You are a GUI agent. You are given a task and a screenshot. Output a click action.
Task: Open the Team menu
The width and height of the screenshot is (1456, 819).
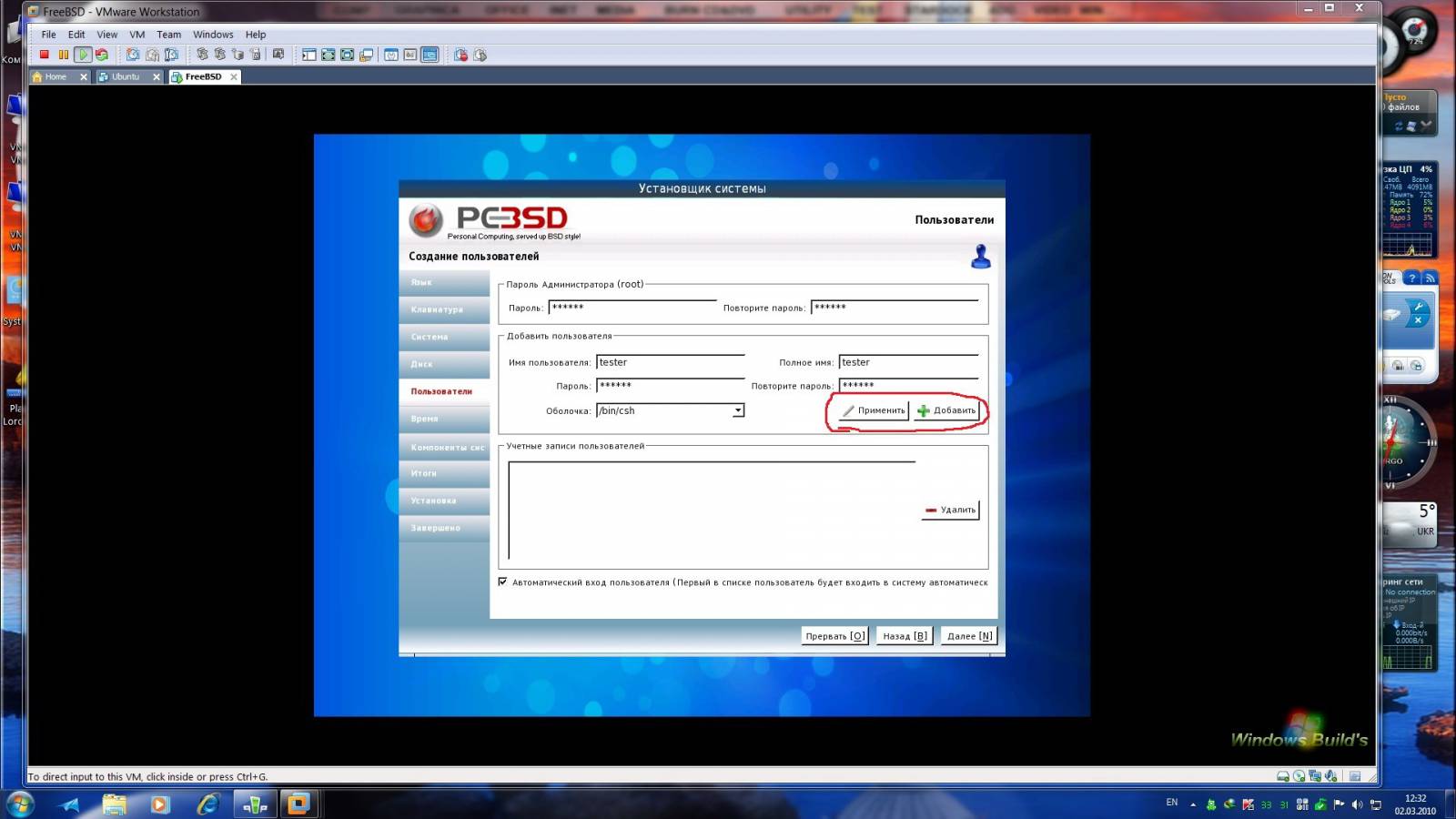point(168,35)
